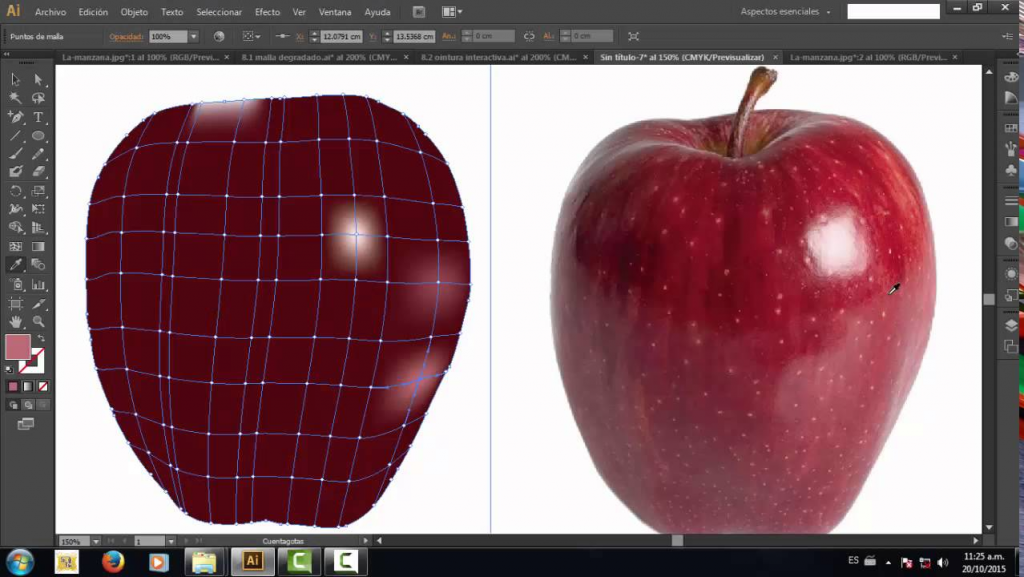Swap fill and stroke colors
This screenshot has height=577, width=1024.
click(x=41, y=339)
